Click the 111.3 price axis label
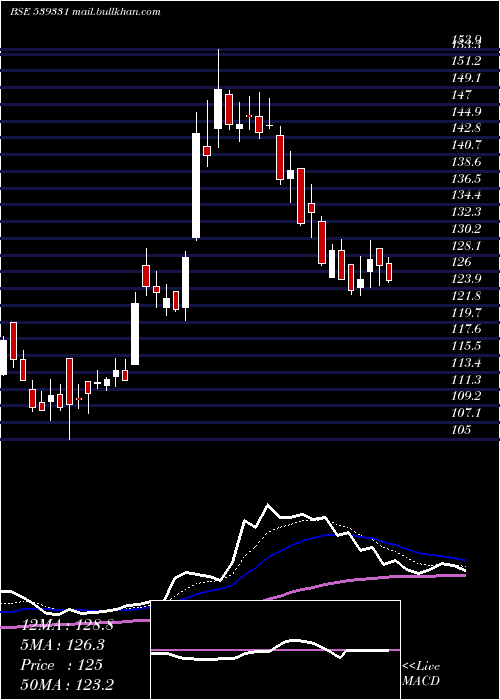Image resolution: width=500 pixels, height=700 pixels. pos(467,379)
